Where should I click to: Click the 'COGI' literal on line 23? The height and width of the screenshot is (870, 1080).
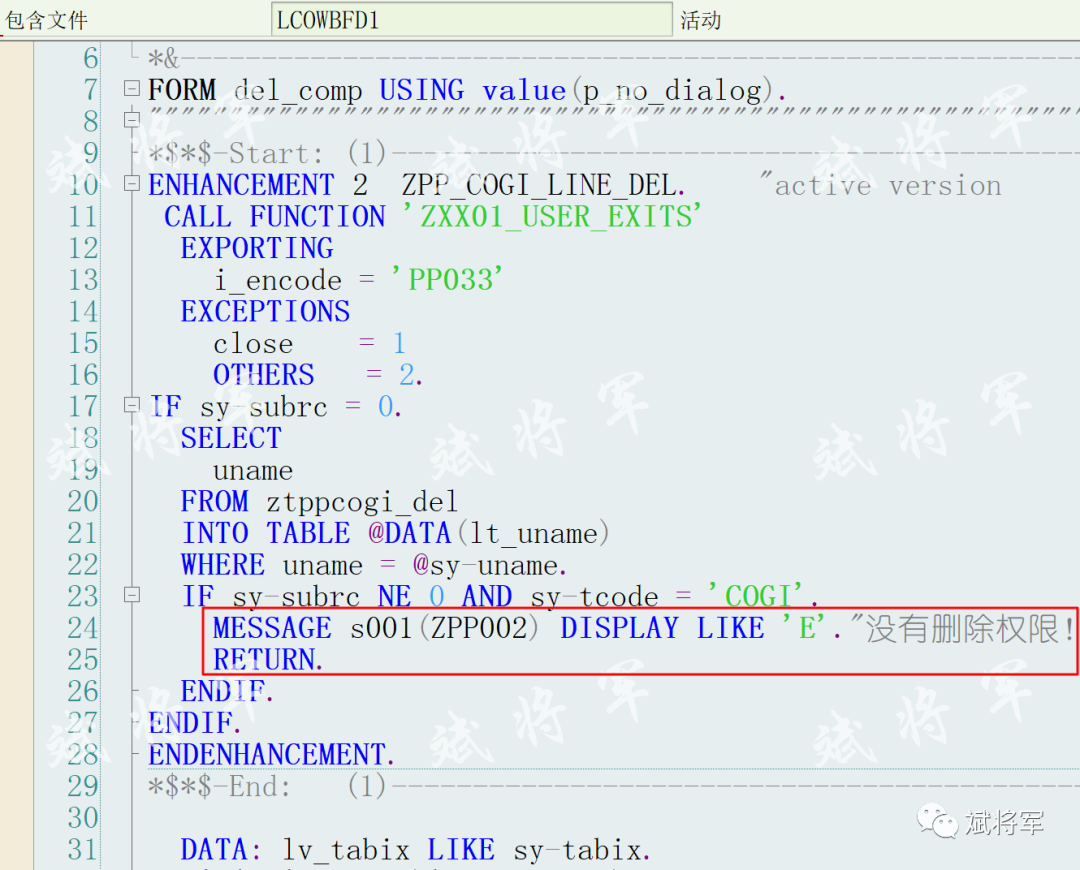757,596
